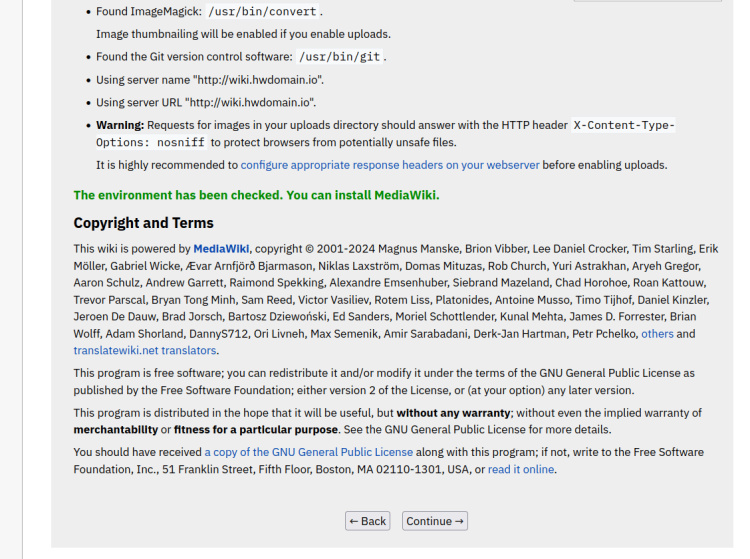The height and width of the screenshot is (559, 750).
Task: Open translatewiki.net translators link
Action: [145, 351]
